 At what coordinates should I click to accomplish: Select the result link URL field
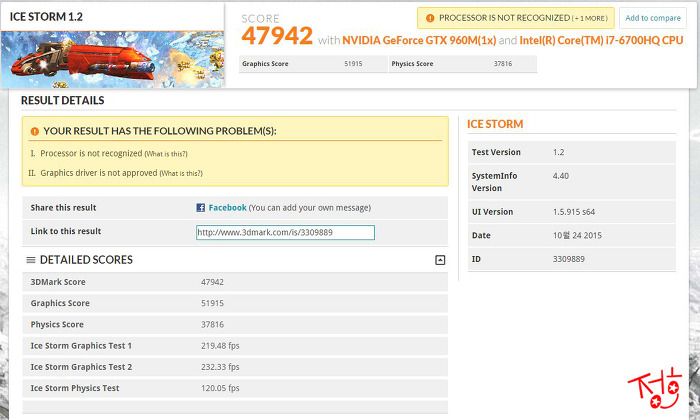[285, 233]
